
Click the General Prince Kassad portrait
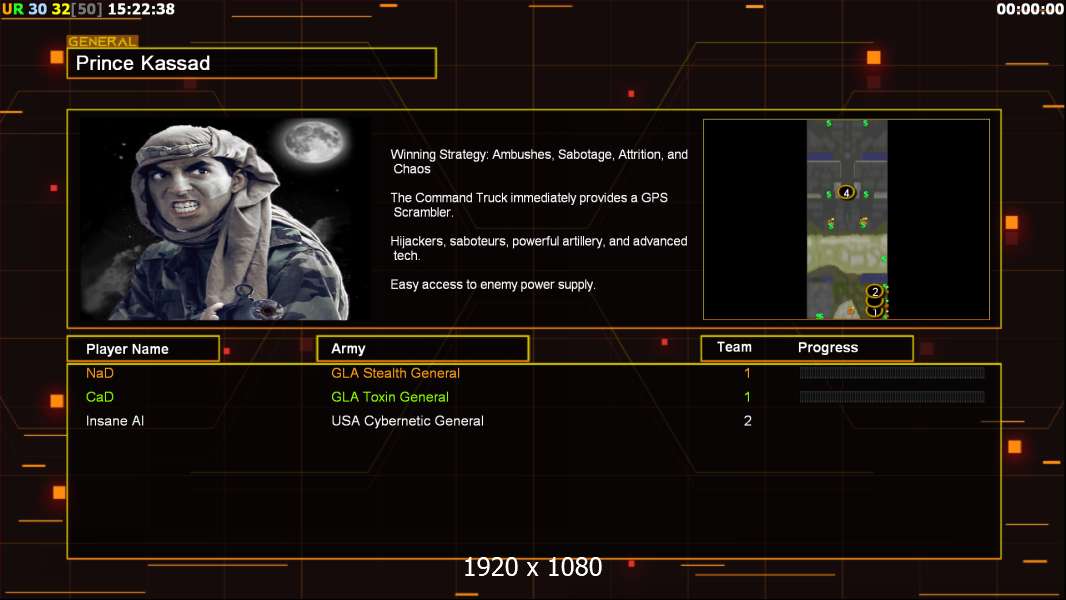pos(226,219)
